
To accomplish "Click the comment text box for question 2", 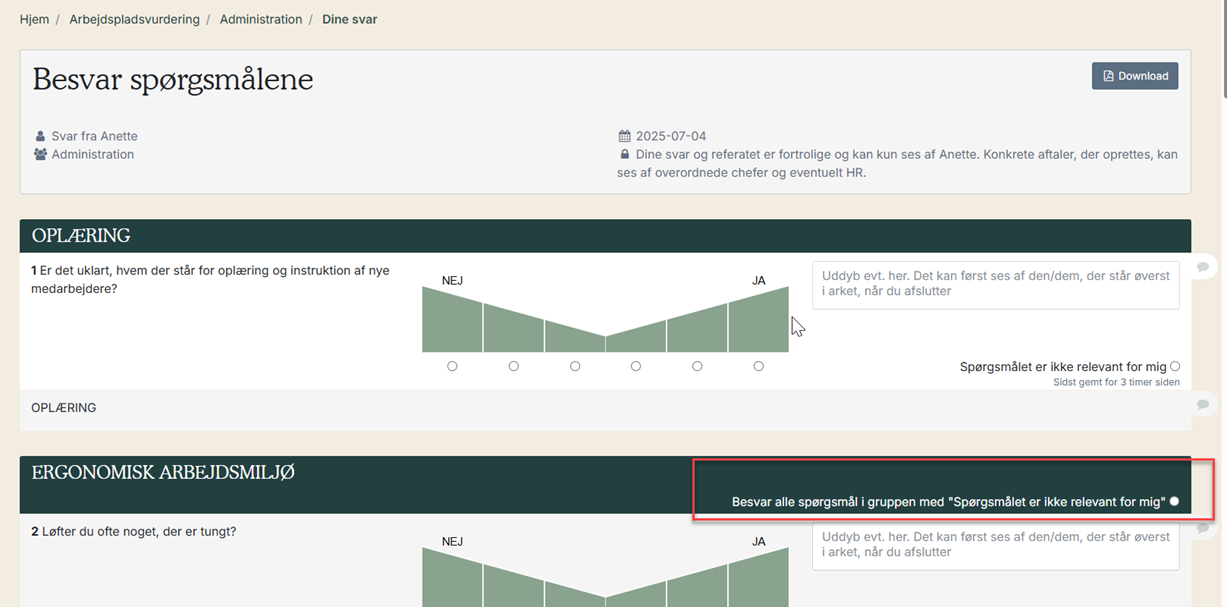I will point(995,546).
